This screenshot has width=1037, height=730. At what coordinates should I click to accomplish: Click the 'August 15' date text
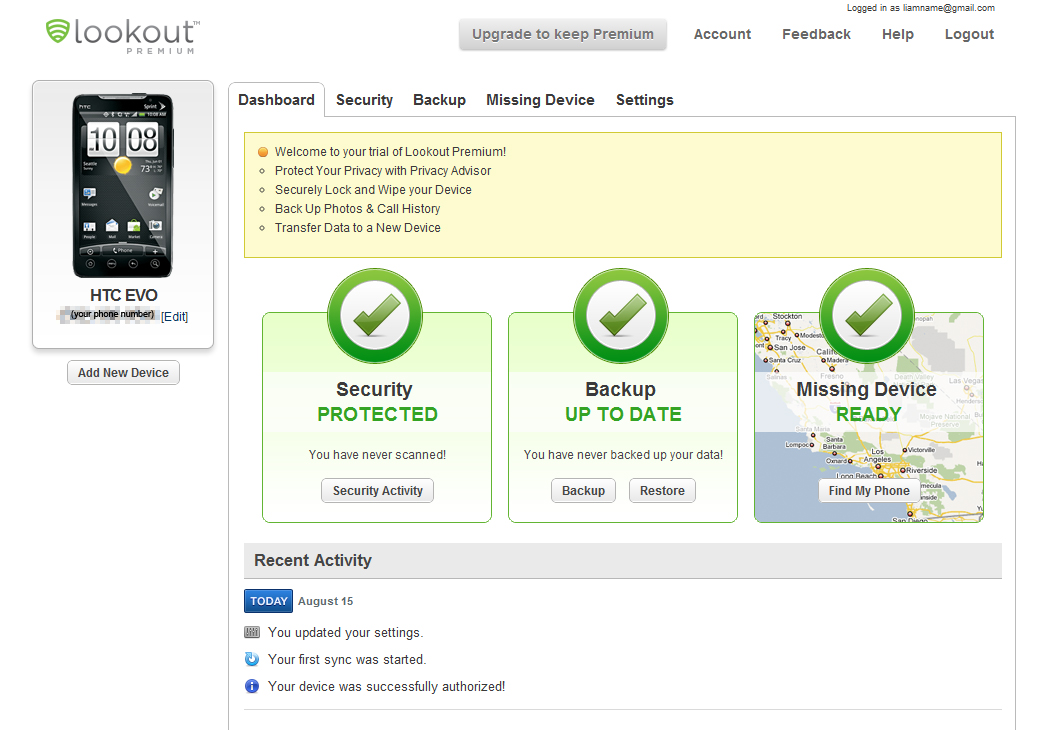point(325,601)
